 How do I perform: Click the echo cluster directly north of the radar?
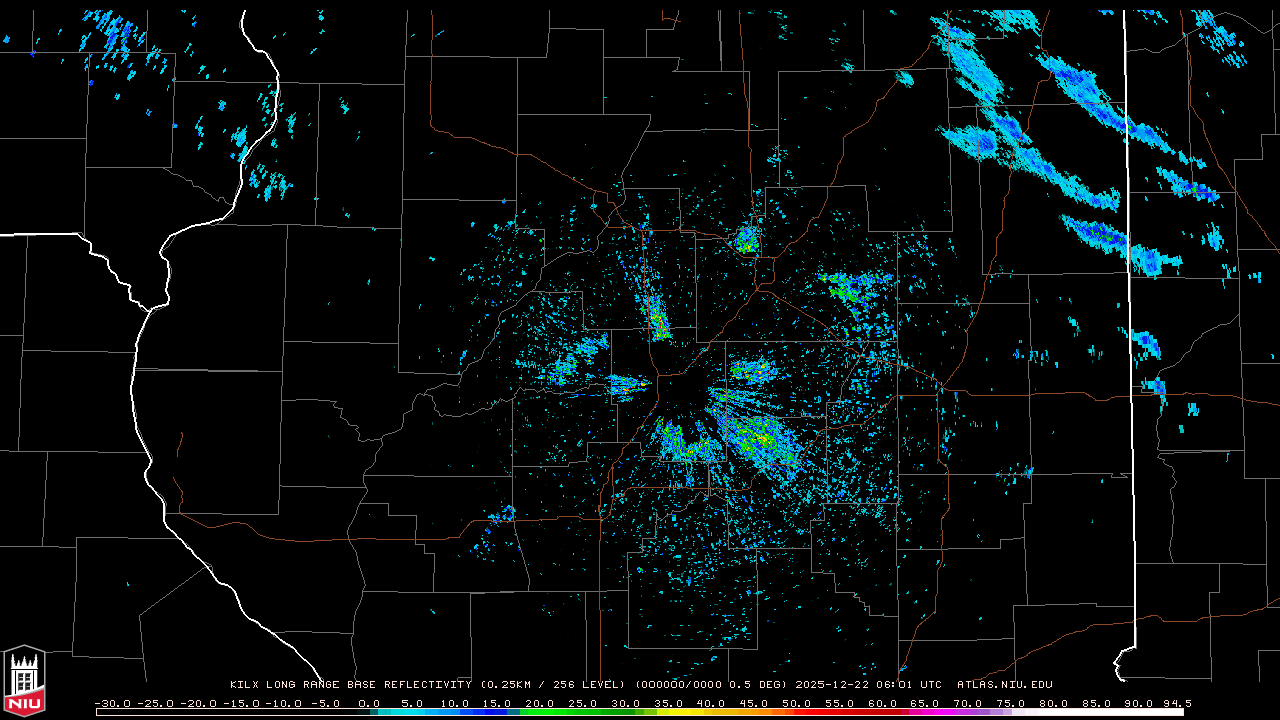pyautogui.click(x=746, y=239)
